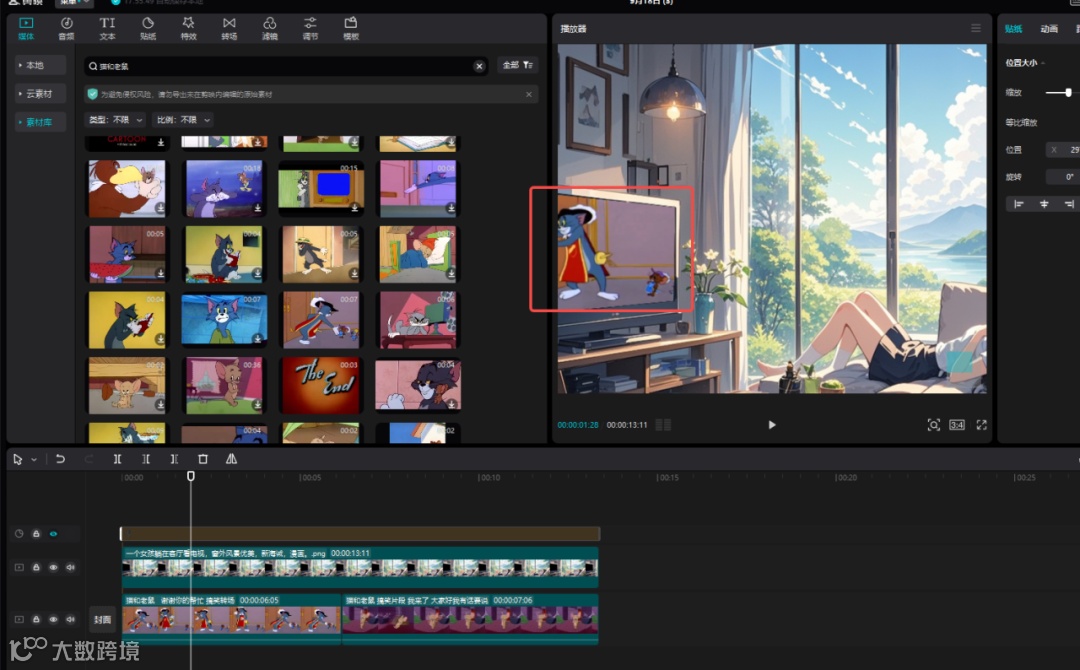Open the 贴纸 sticker tab in top toolbar
The height and width of the screenshot is (670, 1080).
pos(147,28)
